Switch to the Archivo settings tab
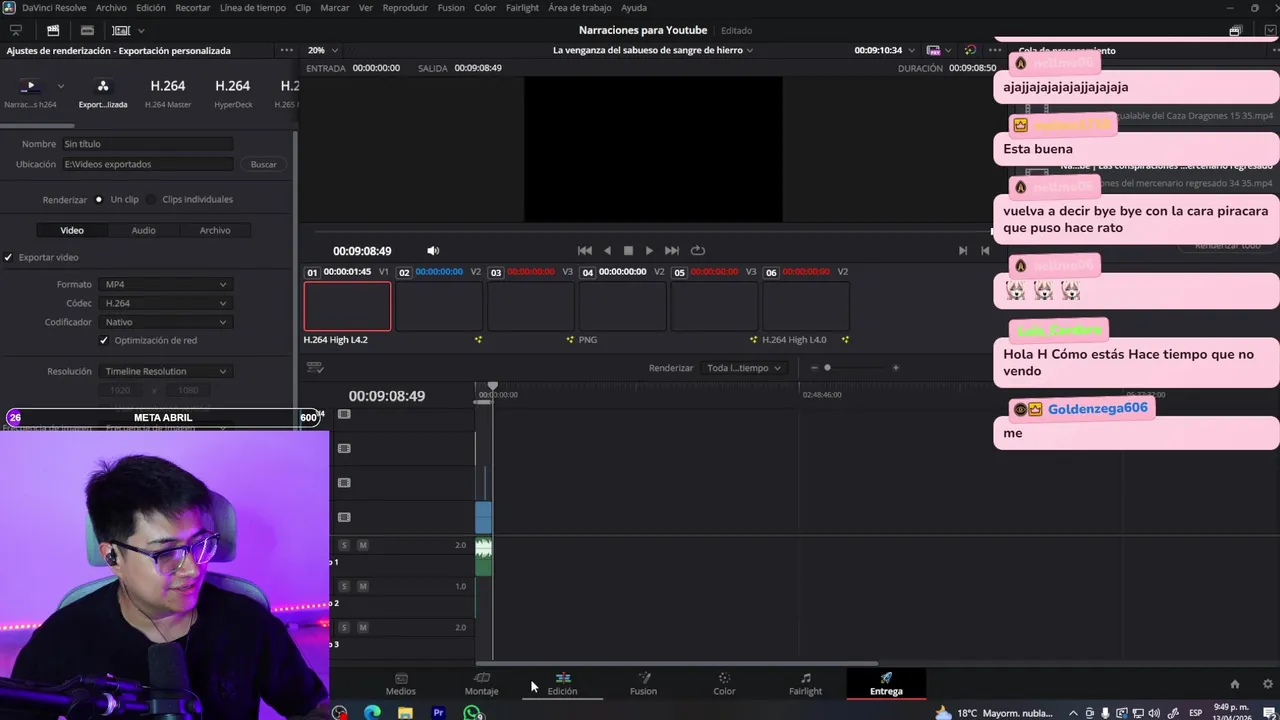The image size is (1280, 720). (x=215, y=230)
